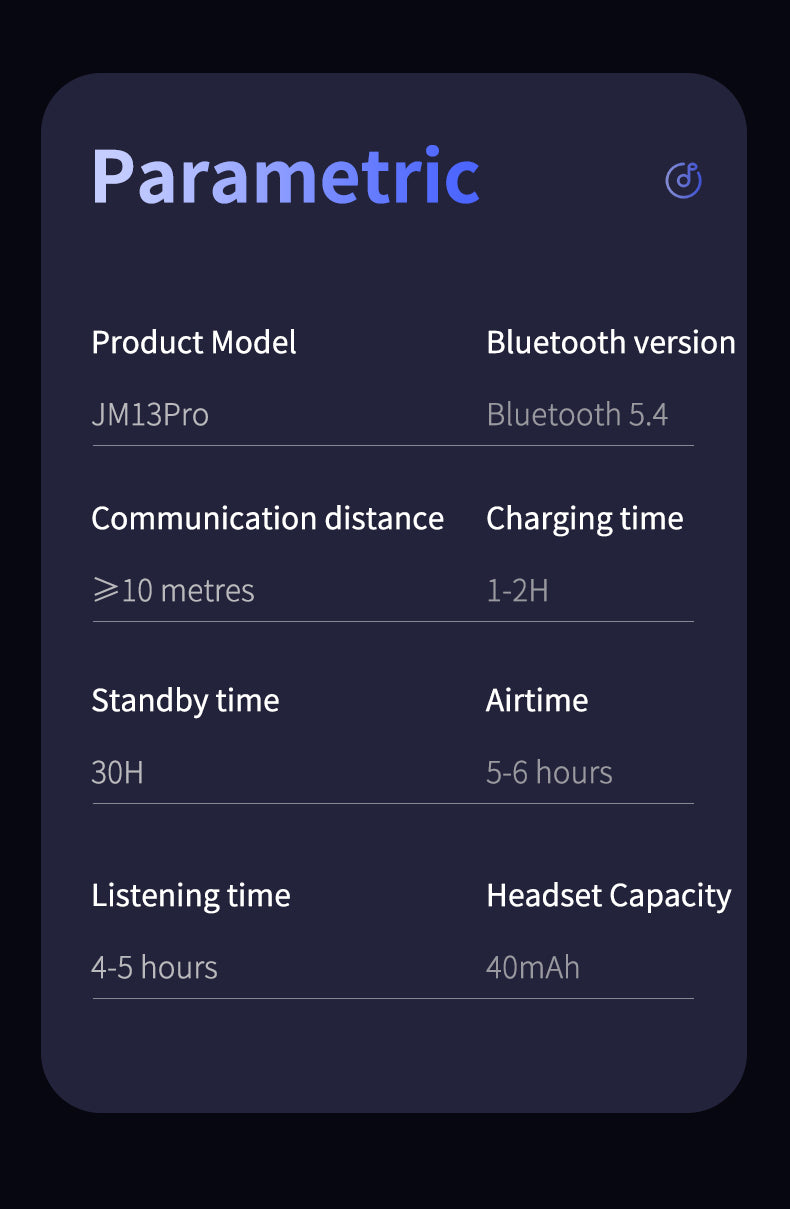
Task: Click the Parametric heading
Action: click(x=285, y=177)
